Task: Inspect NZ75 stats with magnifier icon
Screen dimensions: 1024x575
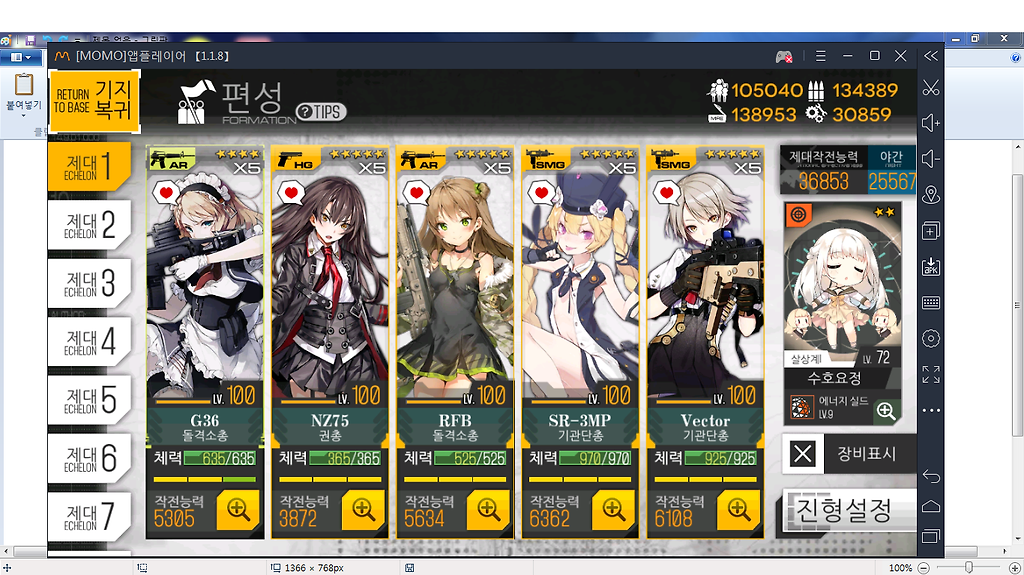Action: click(x=363, y=510)
